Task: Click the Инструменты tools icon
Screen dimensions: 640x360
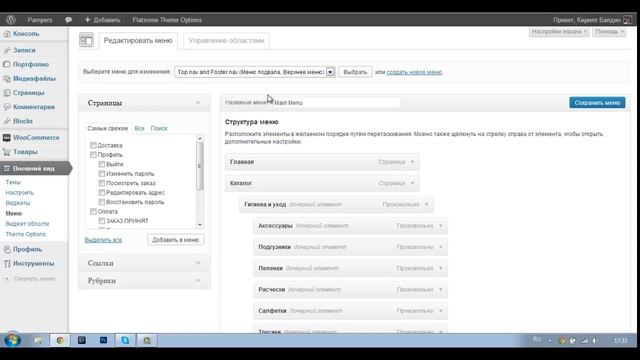Action: pos(7,264)
